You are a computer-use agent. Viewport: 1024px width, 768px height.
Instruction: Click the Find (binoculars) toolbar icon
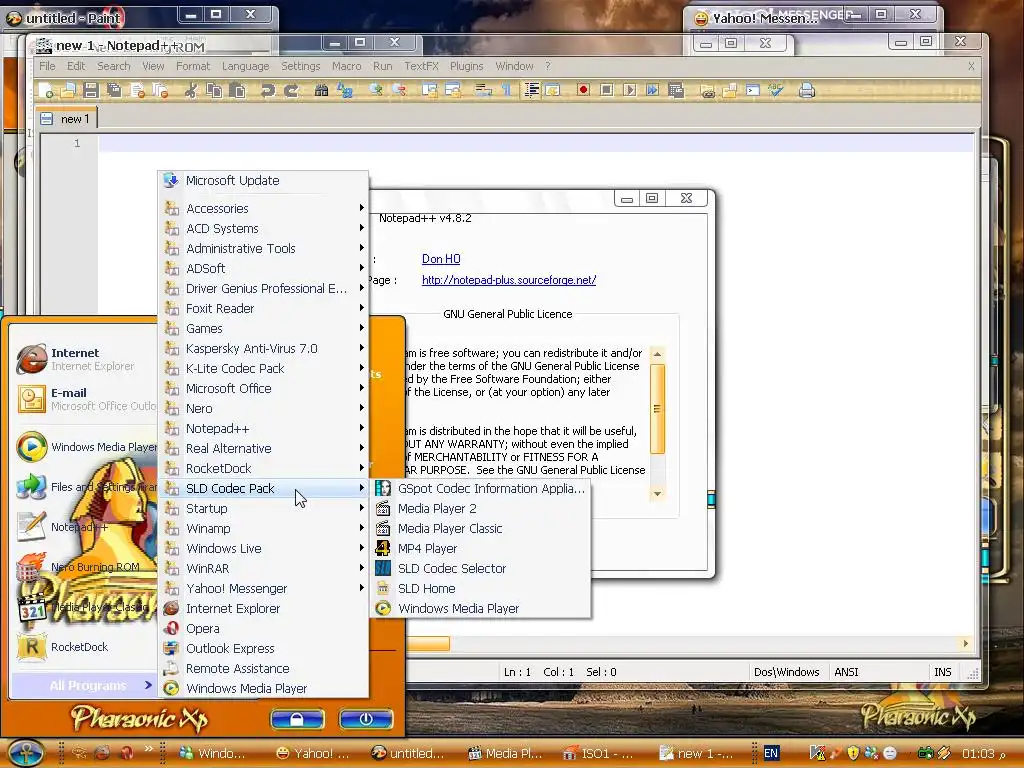(x=321, y=90)
